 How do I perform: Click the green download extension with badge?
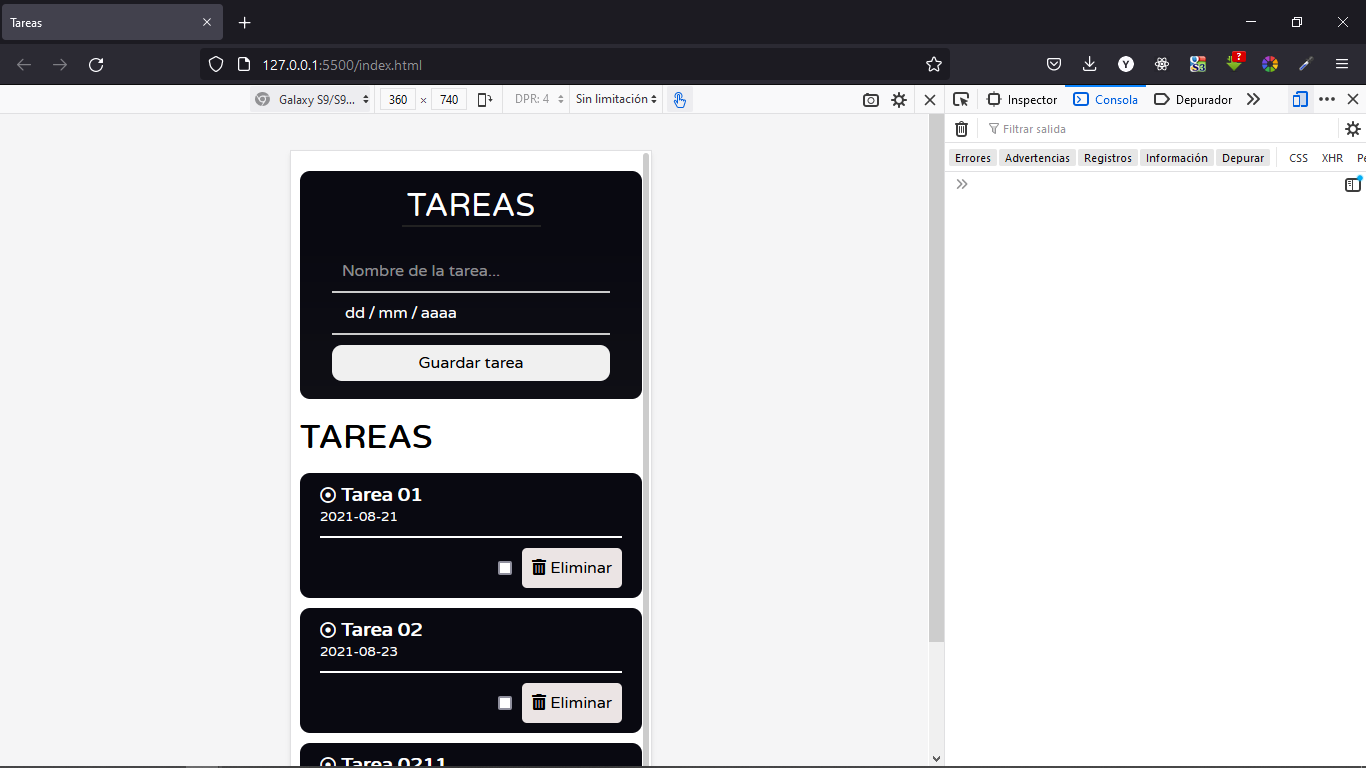[1235, 62]
